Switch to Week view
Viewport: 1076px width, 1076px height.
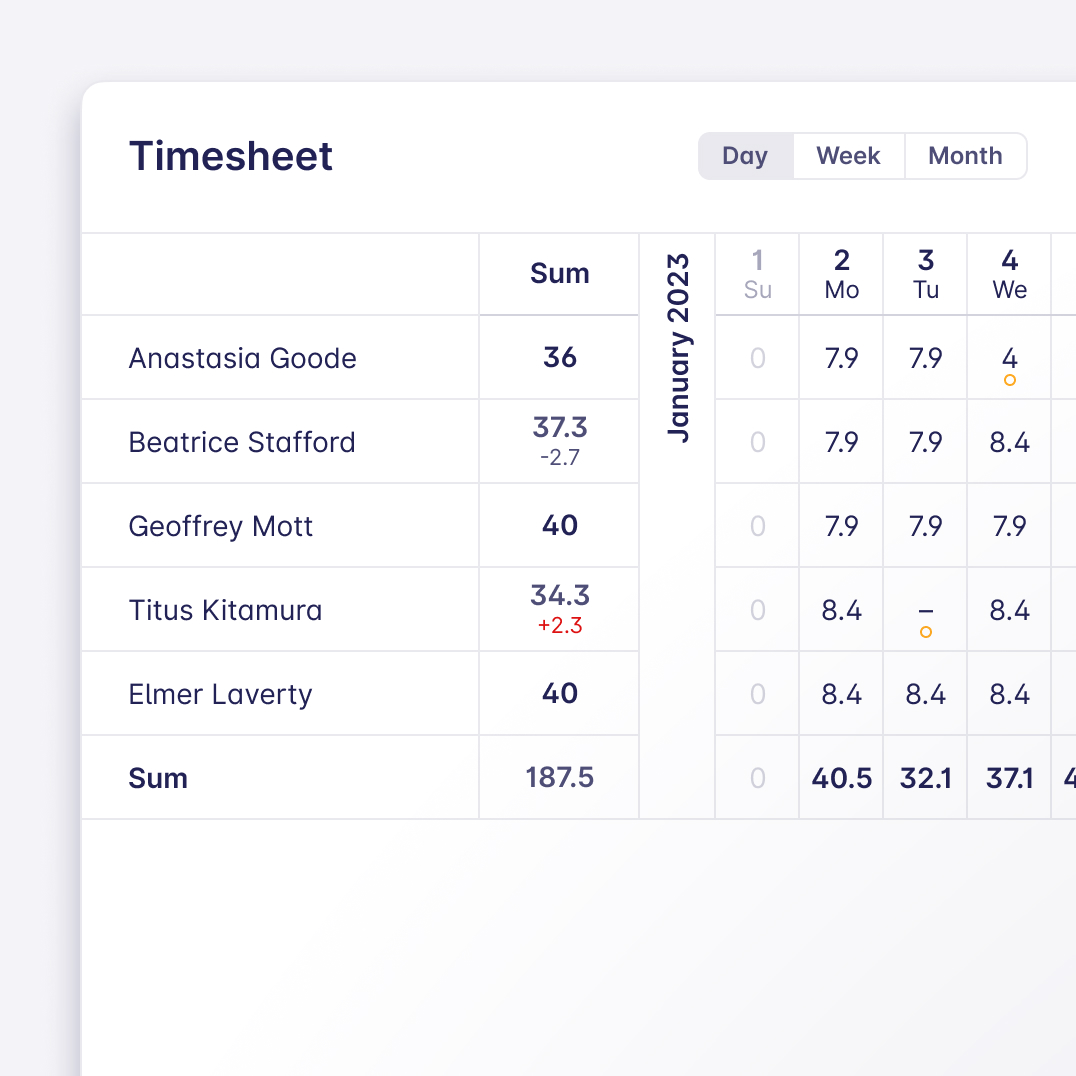tap(848, 156)
